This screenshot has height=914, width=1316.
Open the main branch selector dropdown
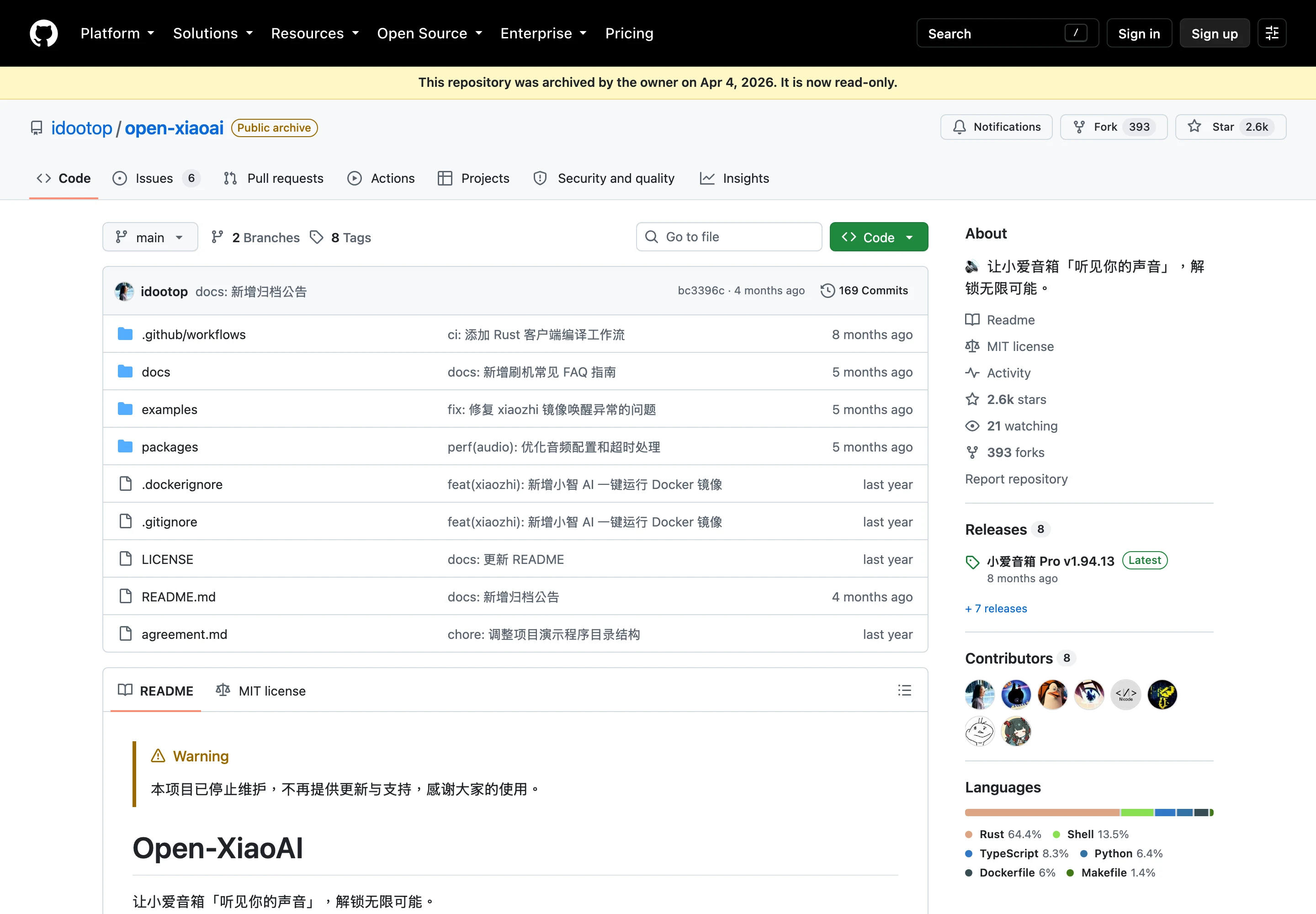tap(150, 237)
